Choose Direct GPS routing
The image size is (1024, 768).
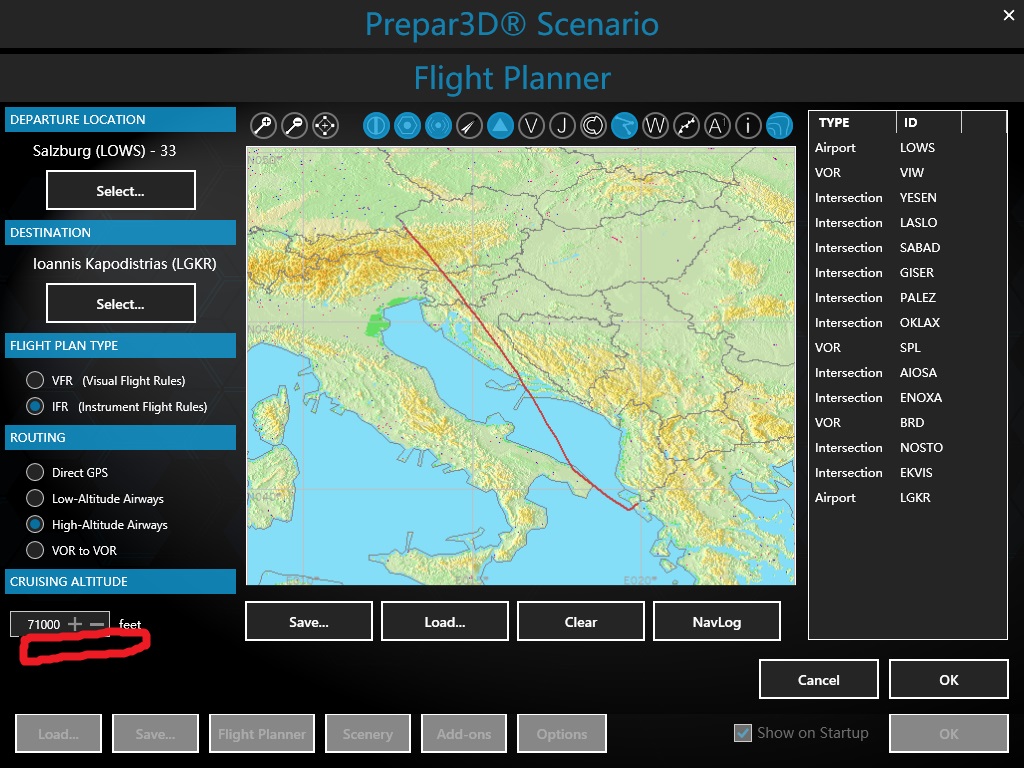click(35, 472)
